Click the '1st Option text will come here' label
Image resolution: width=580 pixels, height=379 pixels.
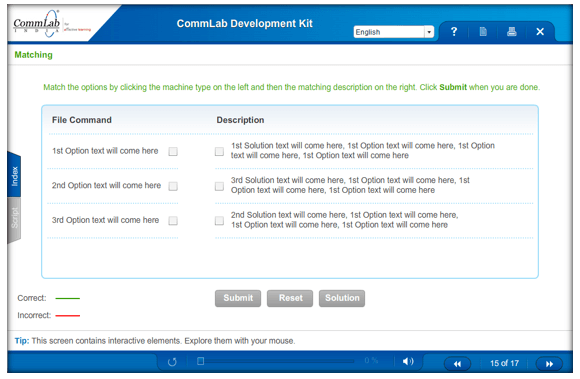point(105,151)
